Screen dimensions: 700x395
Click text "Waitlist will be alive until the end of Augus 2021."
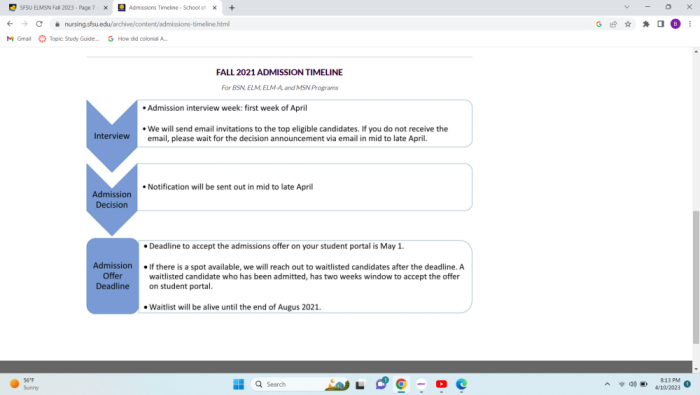pyautogui.click(x=235, y=307)
